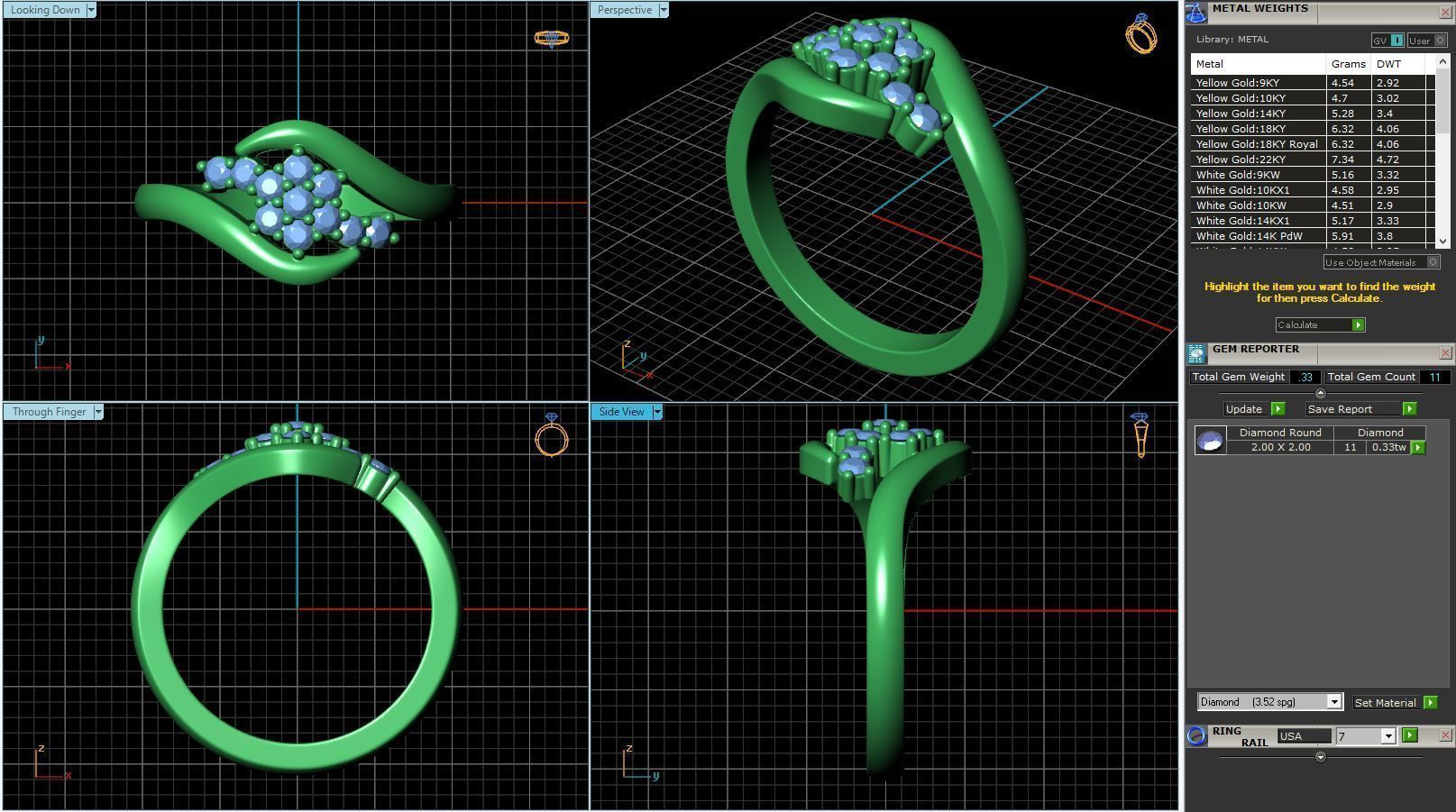Click the Ring Rail panel icon
Screen dimensions: 1456x812
(x=1196, y=735)
